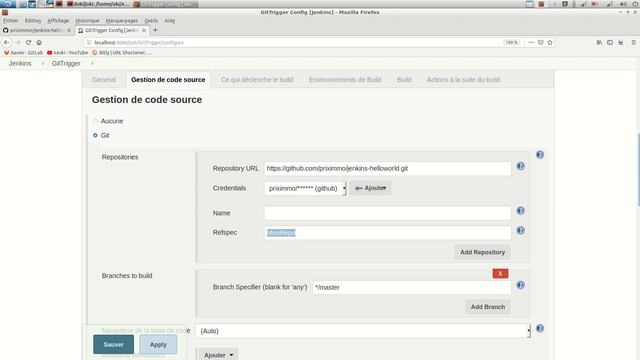Click the Add Repository button

pos(482,252)
